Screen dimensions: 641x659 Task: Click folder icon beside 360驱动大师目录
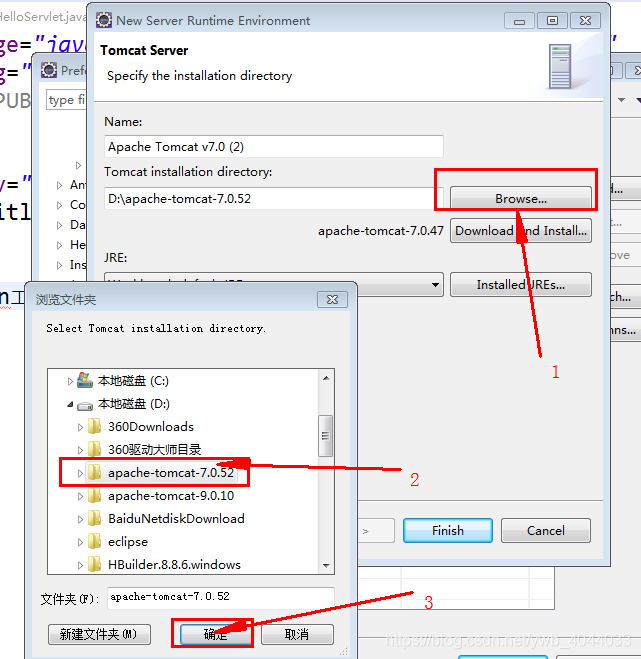pyautogui.click(x=95, y=449)
